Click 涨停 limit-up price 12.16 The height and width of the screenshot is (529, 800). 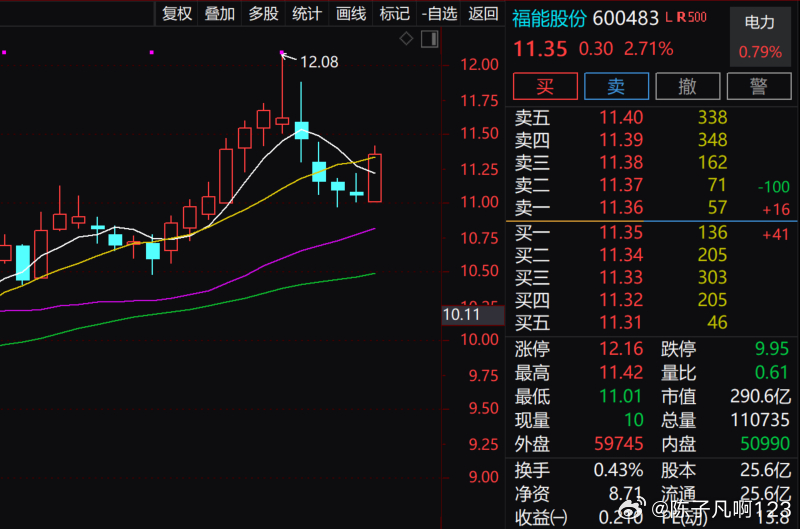pos(621,349)
